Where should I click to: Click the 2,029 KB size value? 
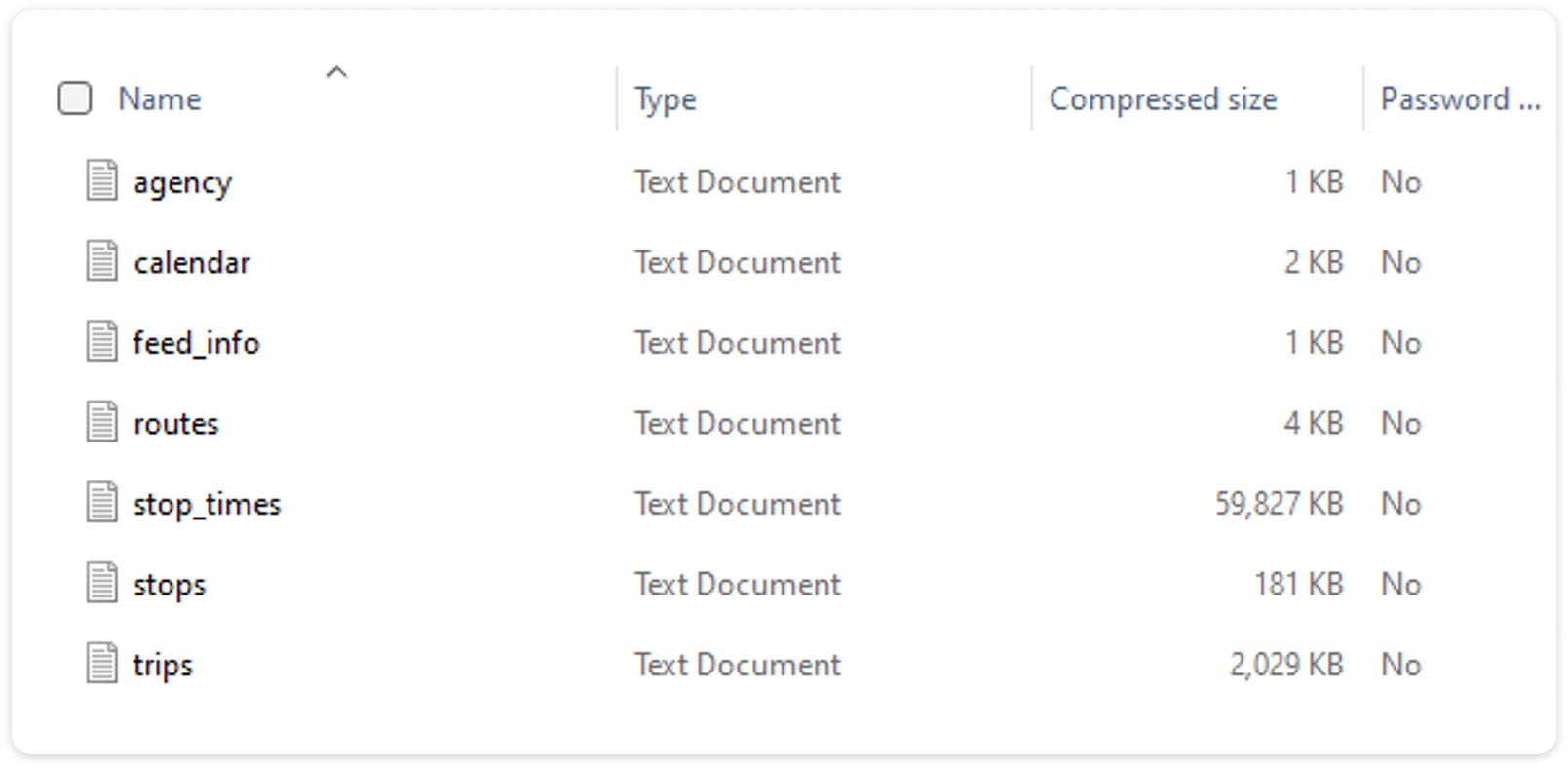[1285, 665]
